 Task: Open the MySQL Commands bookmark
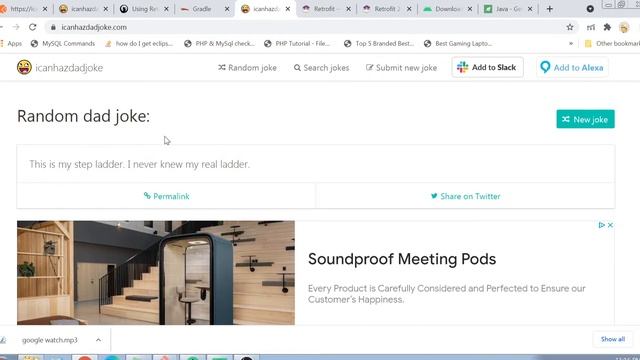click(x=63, y=44)
